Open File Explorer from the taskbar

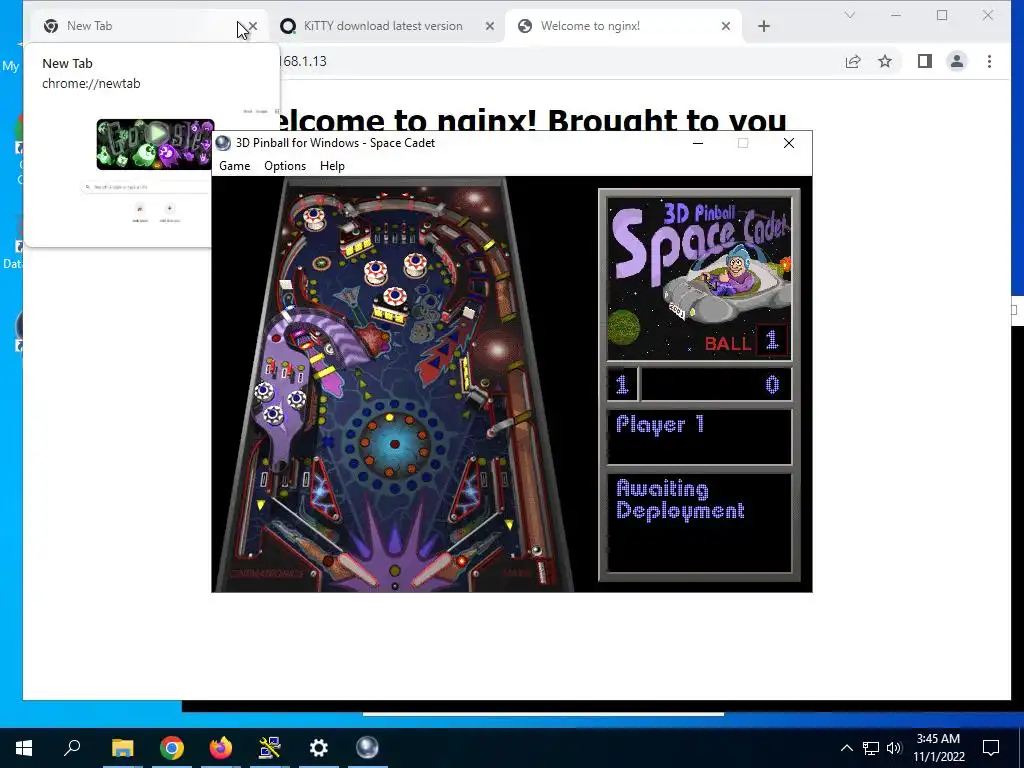point(122,748)
